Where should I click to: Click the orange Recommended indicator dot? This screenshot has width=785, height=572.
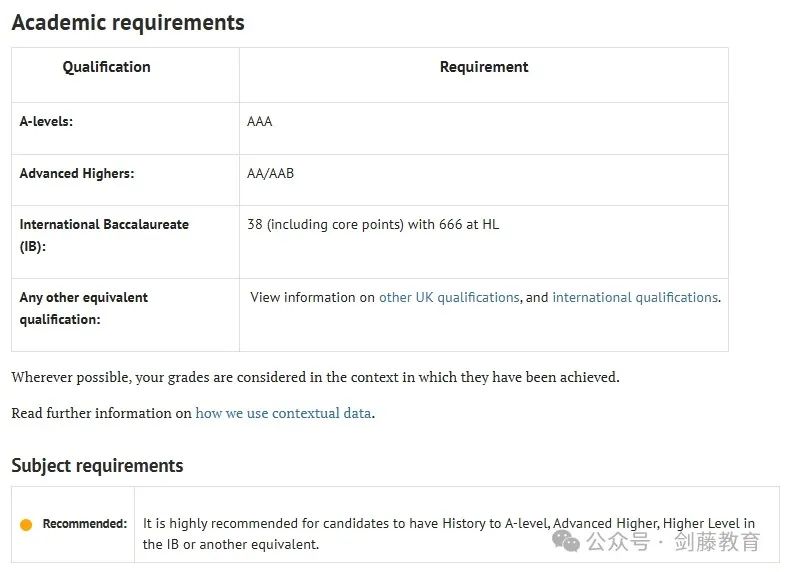26,524
